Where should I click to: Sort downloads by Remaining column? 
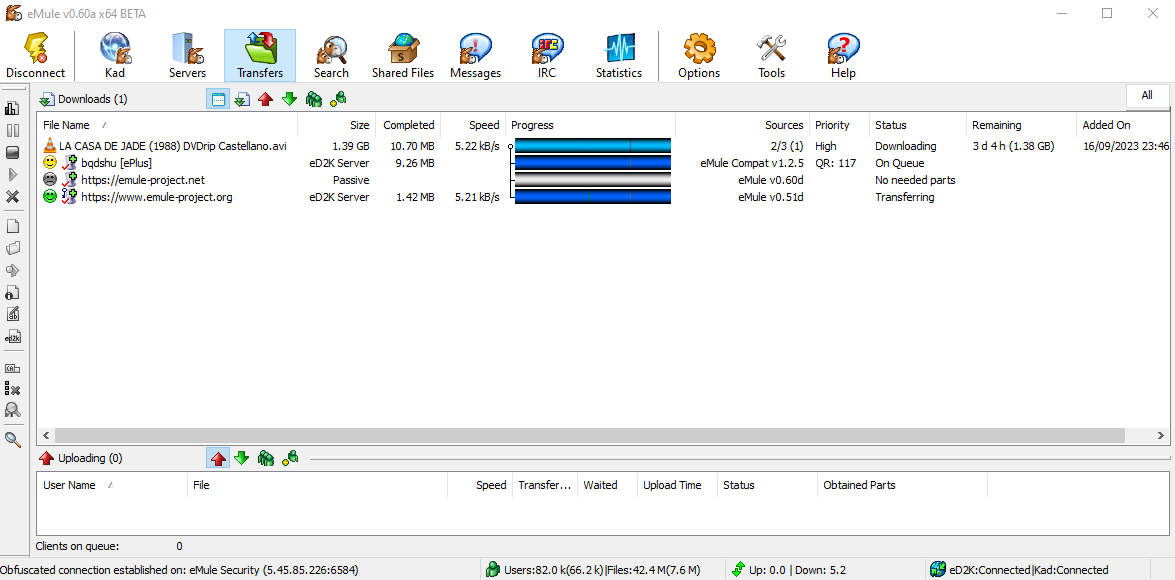click(x=1021, y=125)
